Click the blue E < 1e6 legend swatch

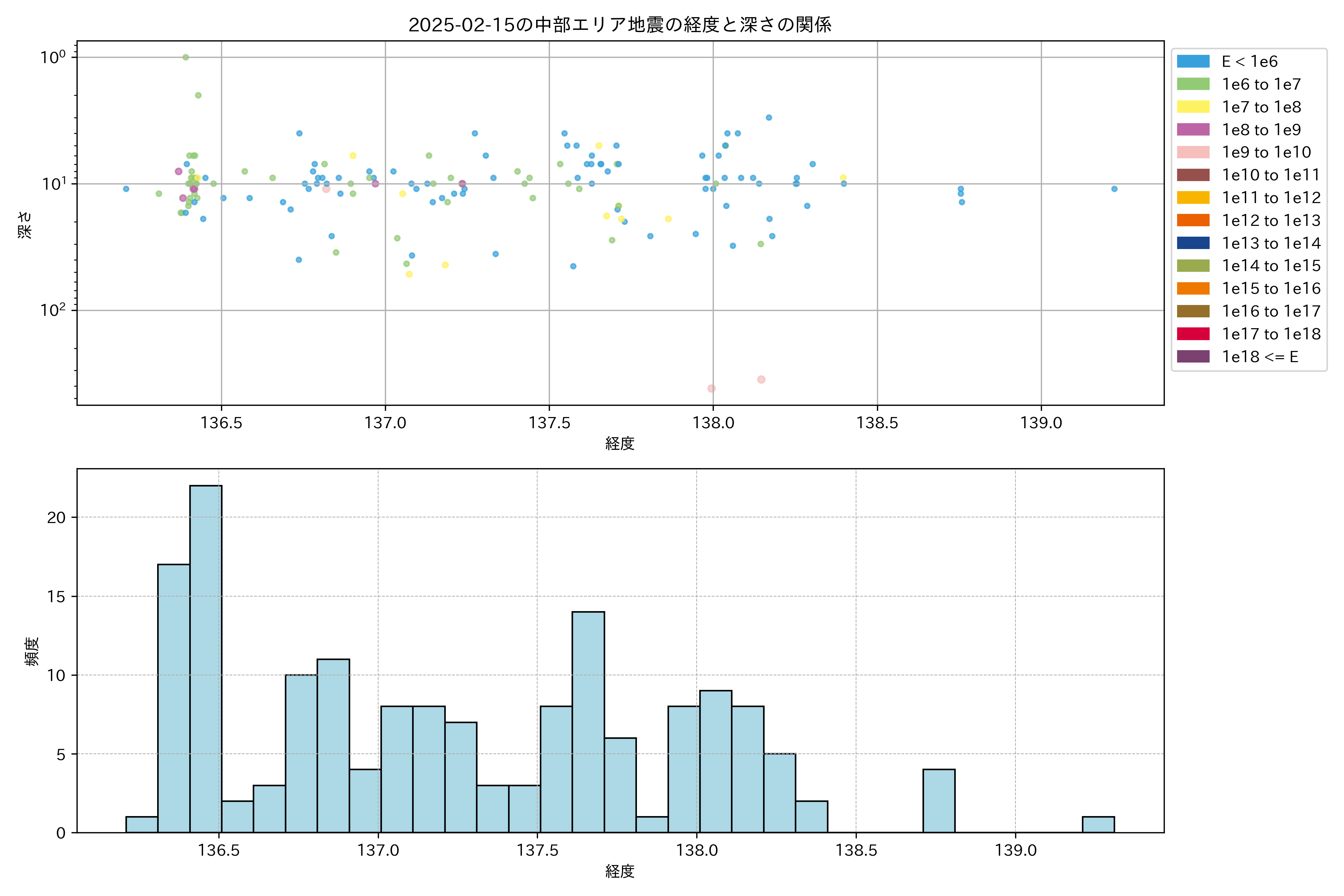pos(1192,62)
